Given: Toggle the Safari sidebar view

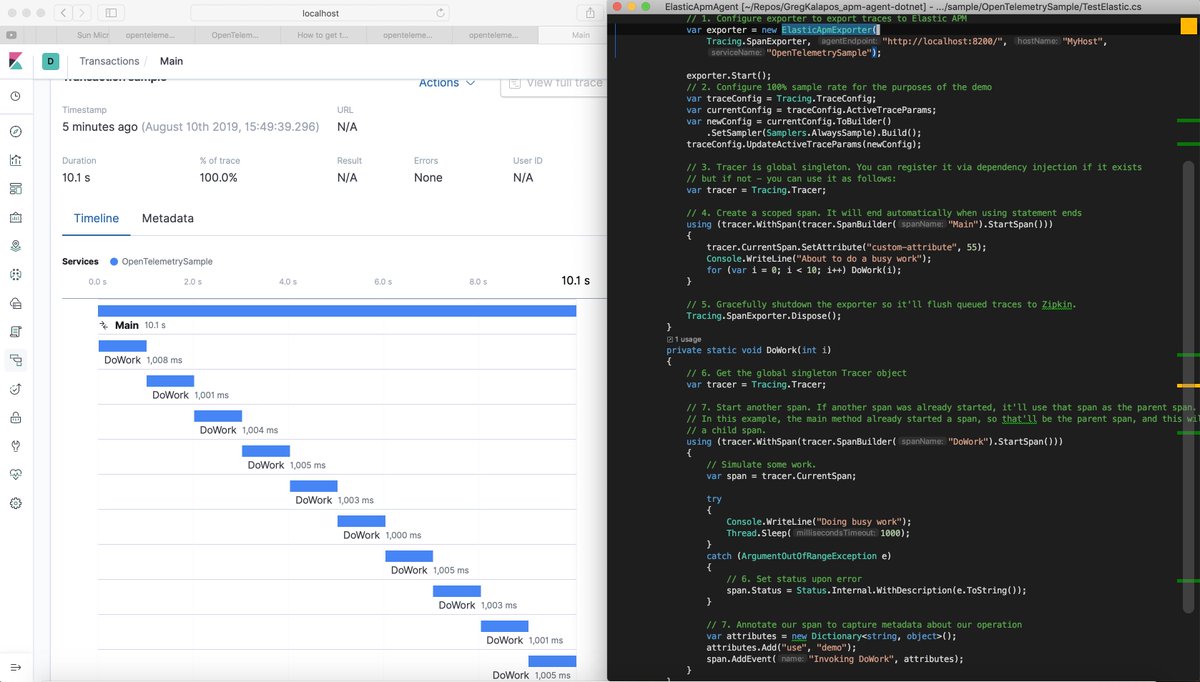Looking at the screenshot, I should click(x=110, y=12).
